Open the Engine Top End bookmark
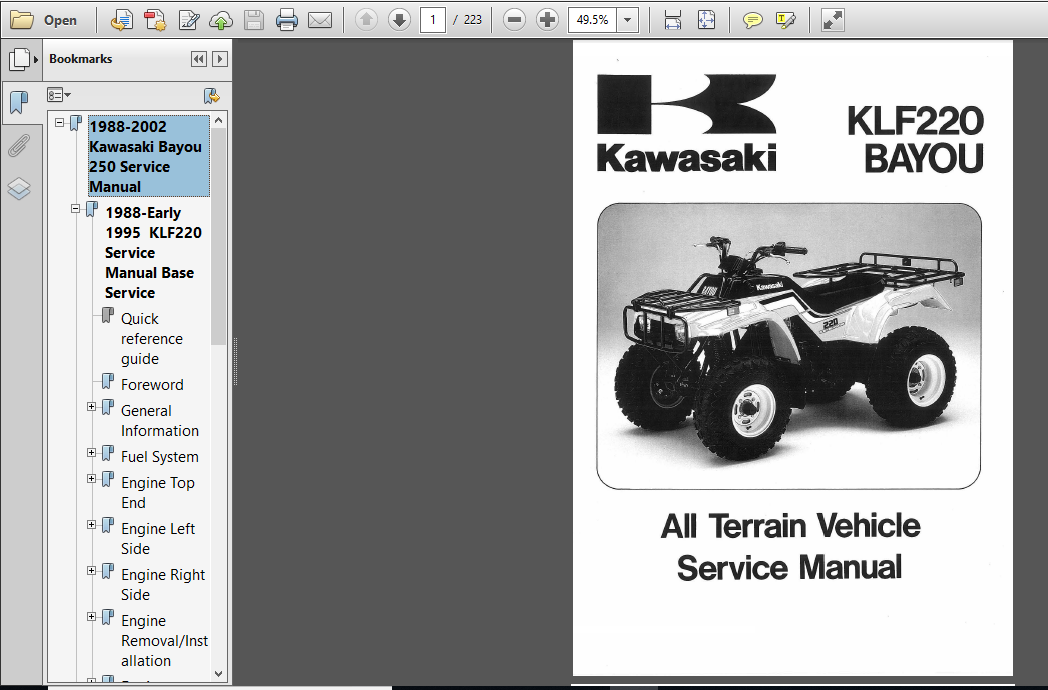Screen dimensions: 1048x690 pos(158,493)
